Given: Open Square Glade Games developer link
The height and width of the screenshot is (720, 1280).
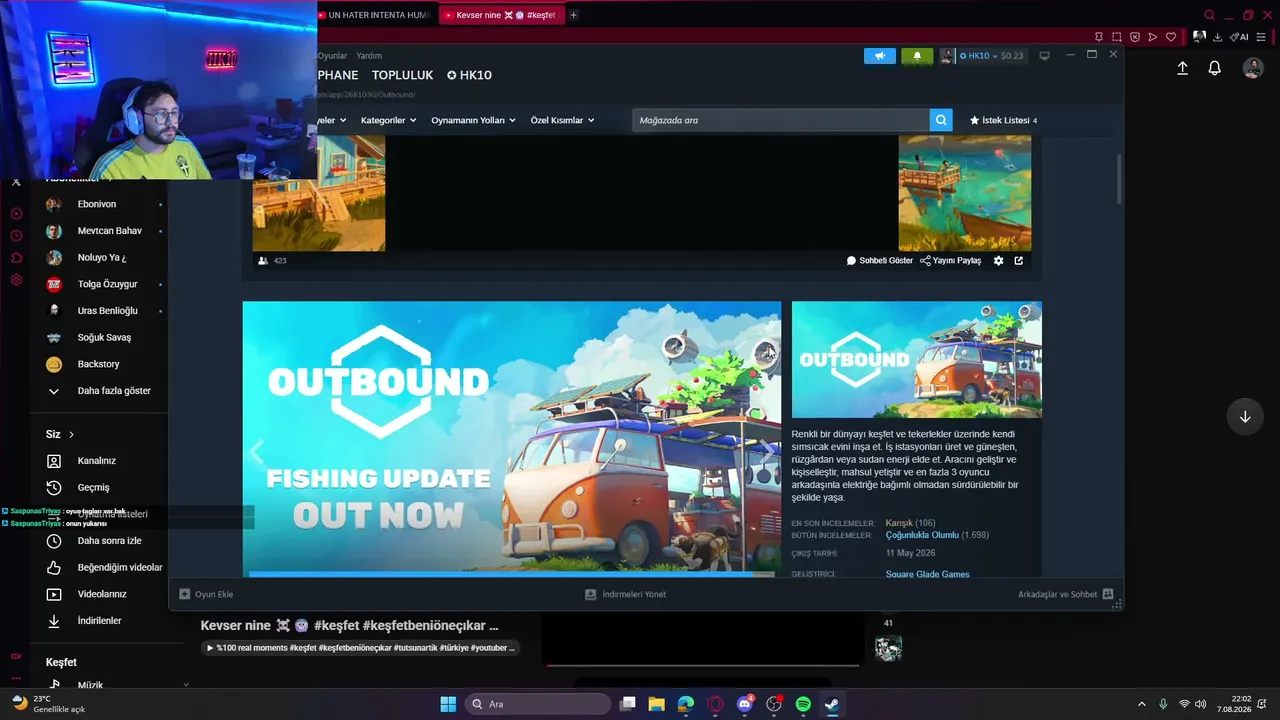Looking at the screenshot, I should point(927,574).
